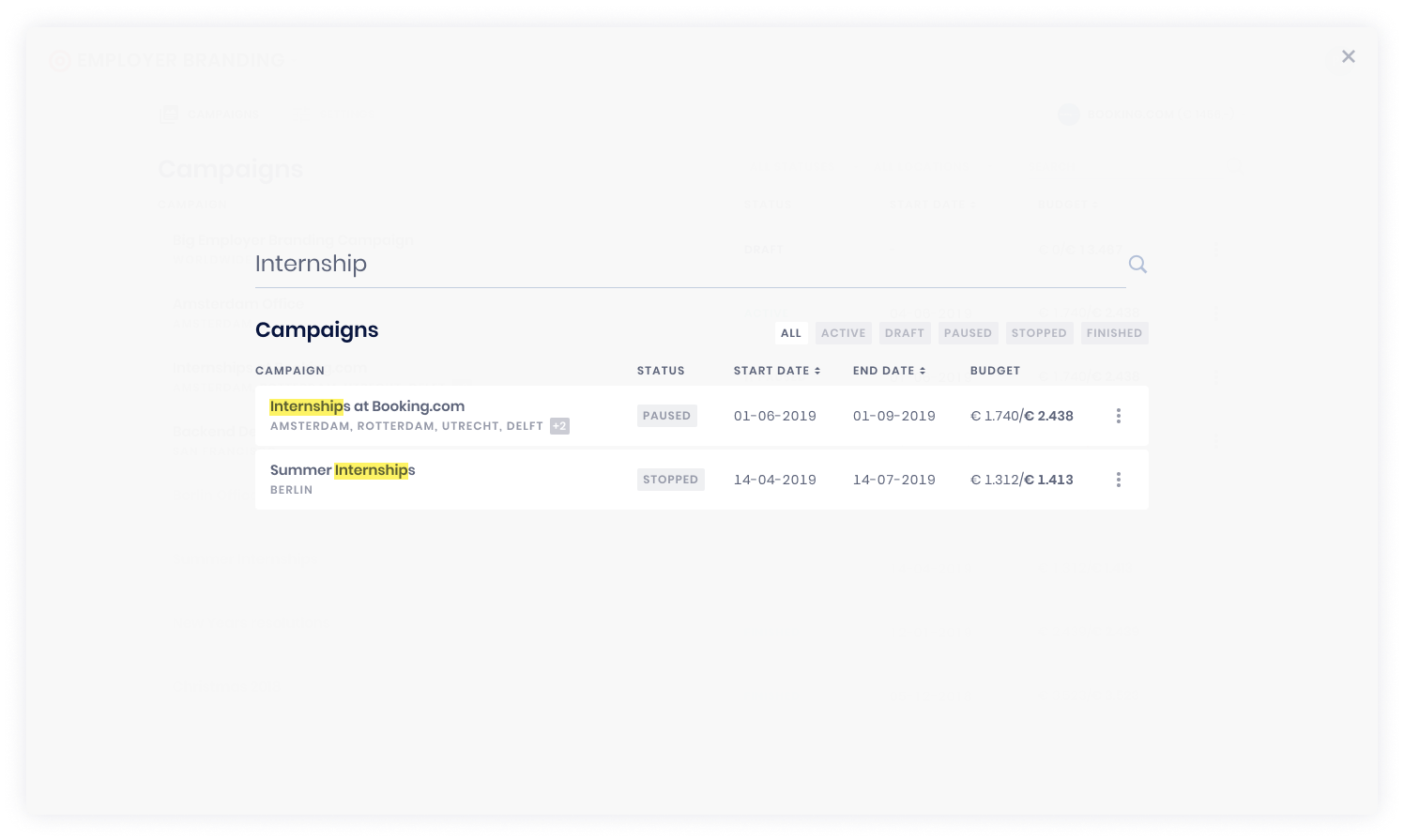Filter campaigns by DRAFT status
Screen dimensions: 1404x840
(x=905, y=333)
